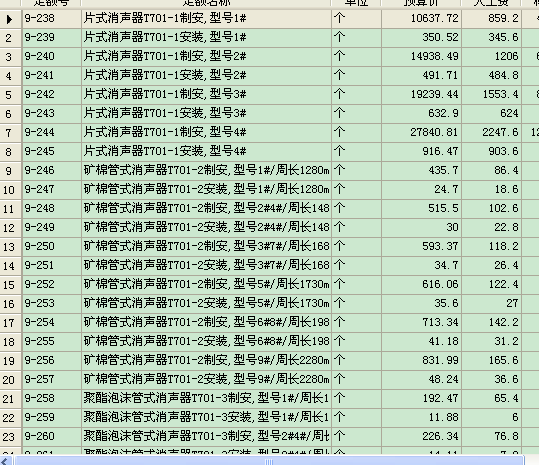Image resolution: width=539 pixels, height=465 pixels.
Task: Select the name cell 片式消声器T701-1安装,型号4#
Action: 206,152
